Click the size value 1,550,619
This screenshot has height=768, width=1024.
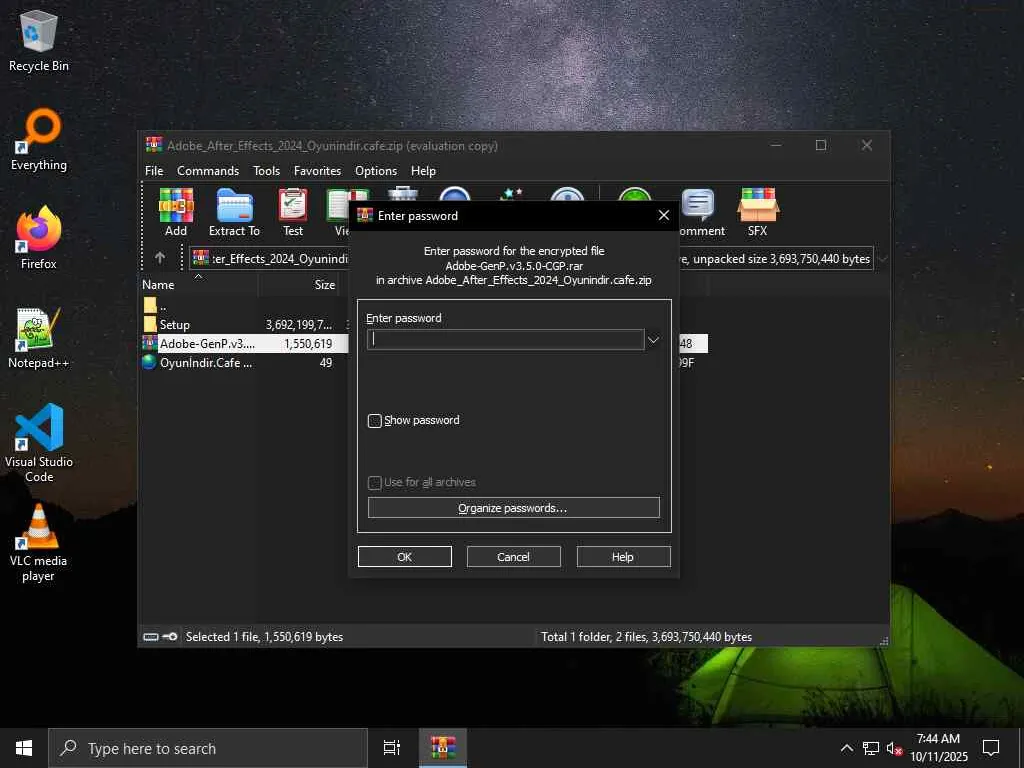(x=308, y=344)
